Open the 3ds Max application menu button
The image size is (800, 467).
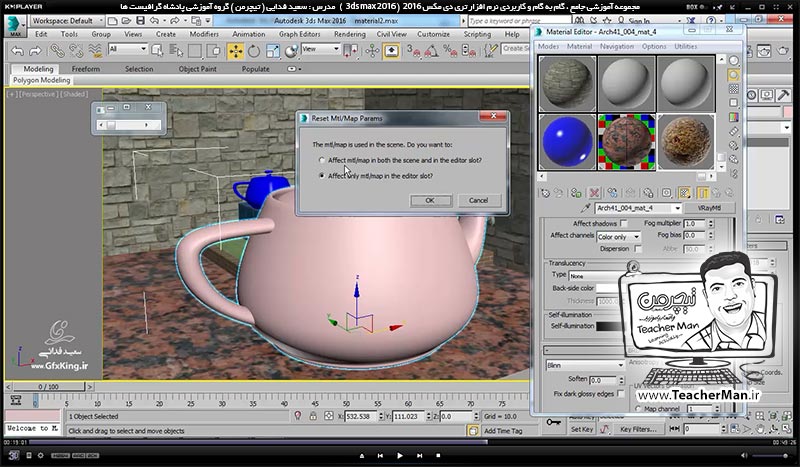pos(14,26)
